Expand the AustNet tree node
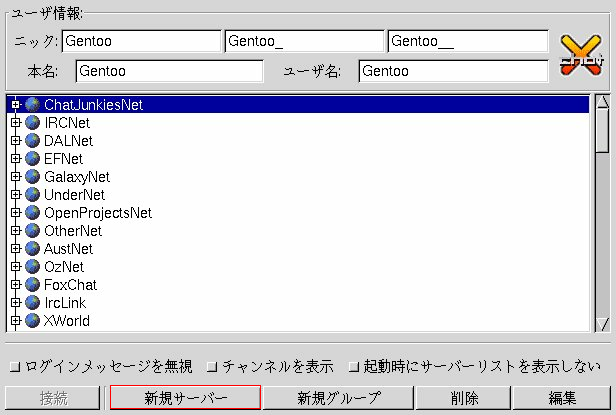 point(15,249)
